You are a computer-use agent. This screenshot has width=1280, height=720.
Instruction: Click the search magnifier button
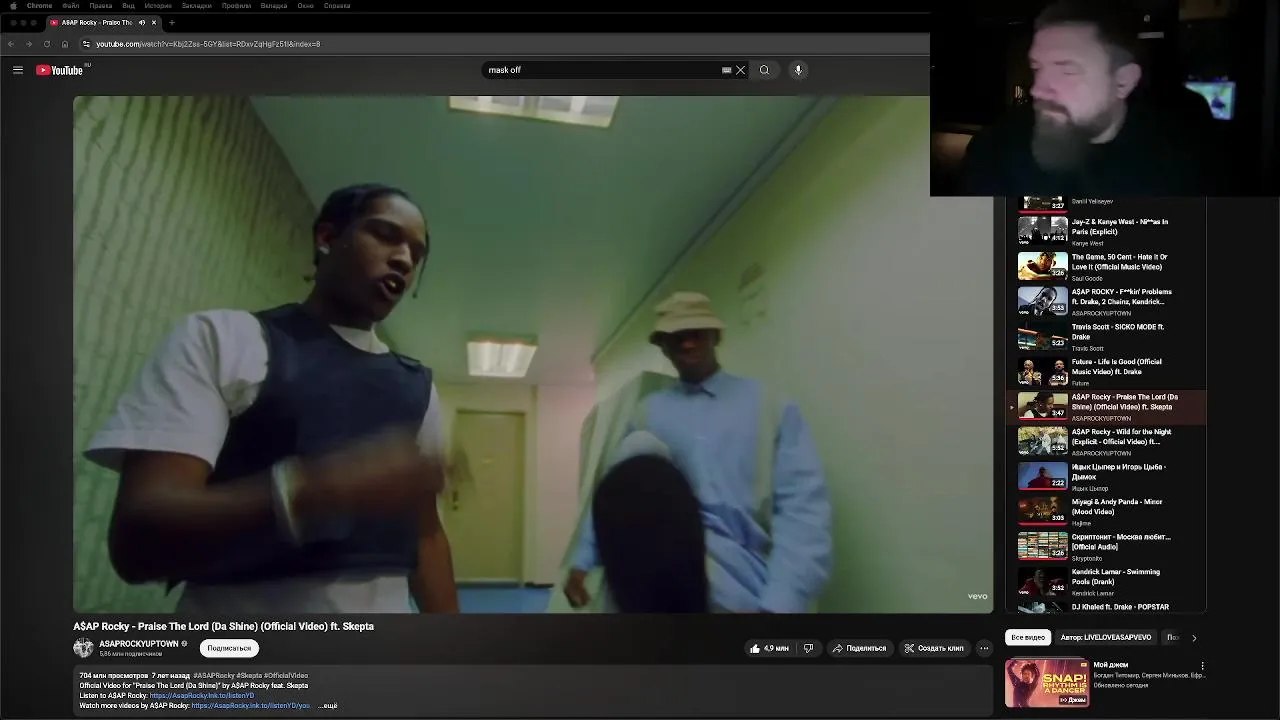click(x=764, y=70)
